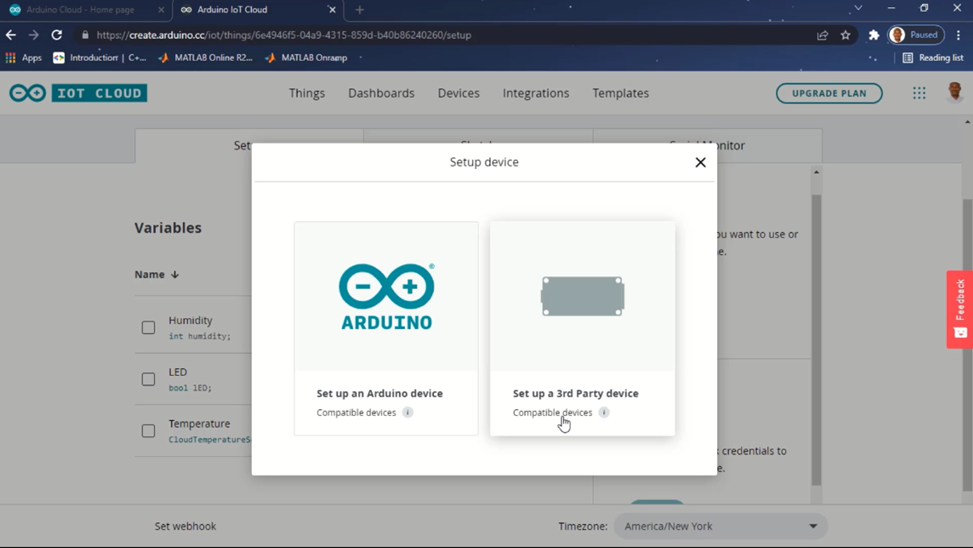Click the side panel scrollbar
Screen dimensions: 973x548
click(x=817, y=339)
